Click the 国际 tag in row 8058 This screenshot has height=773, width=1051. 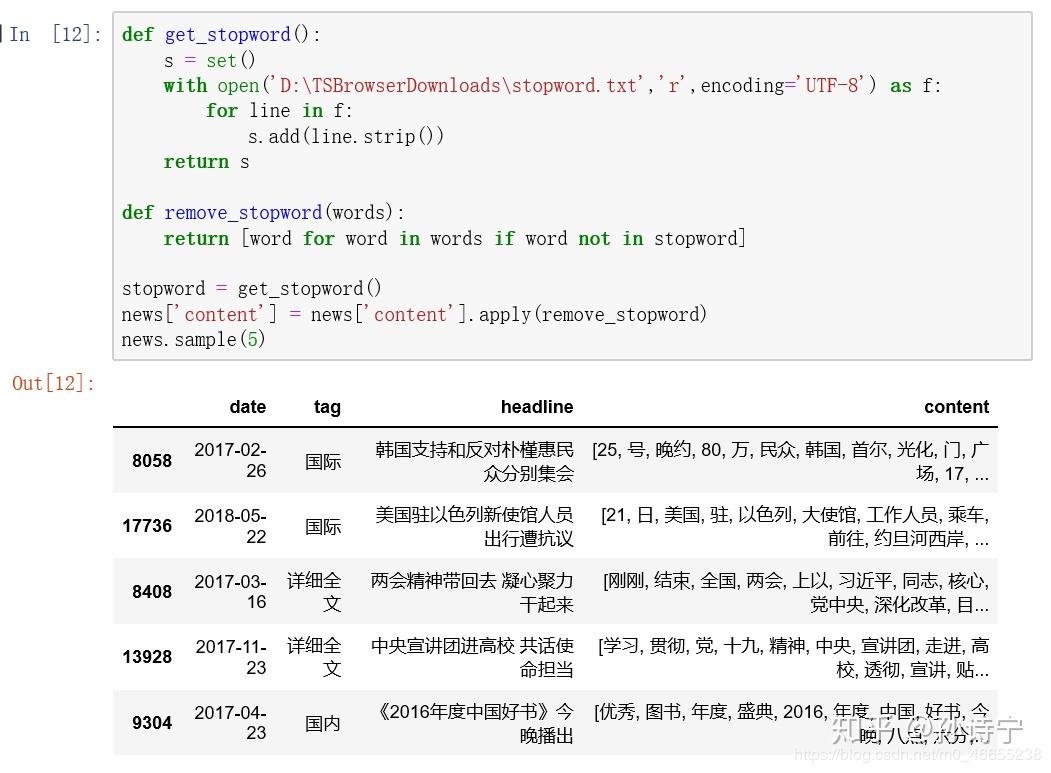[x=322, y=461]
